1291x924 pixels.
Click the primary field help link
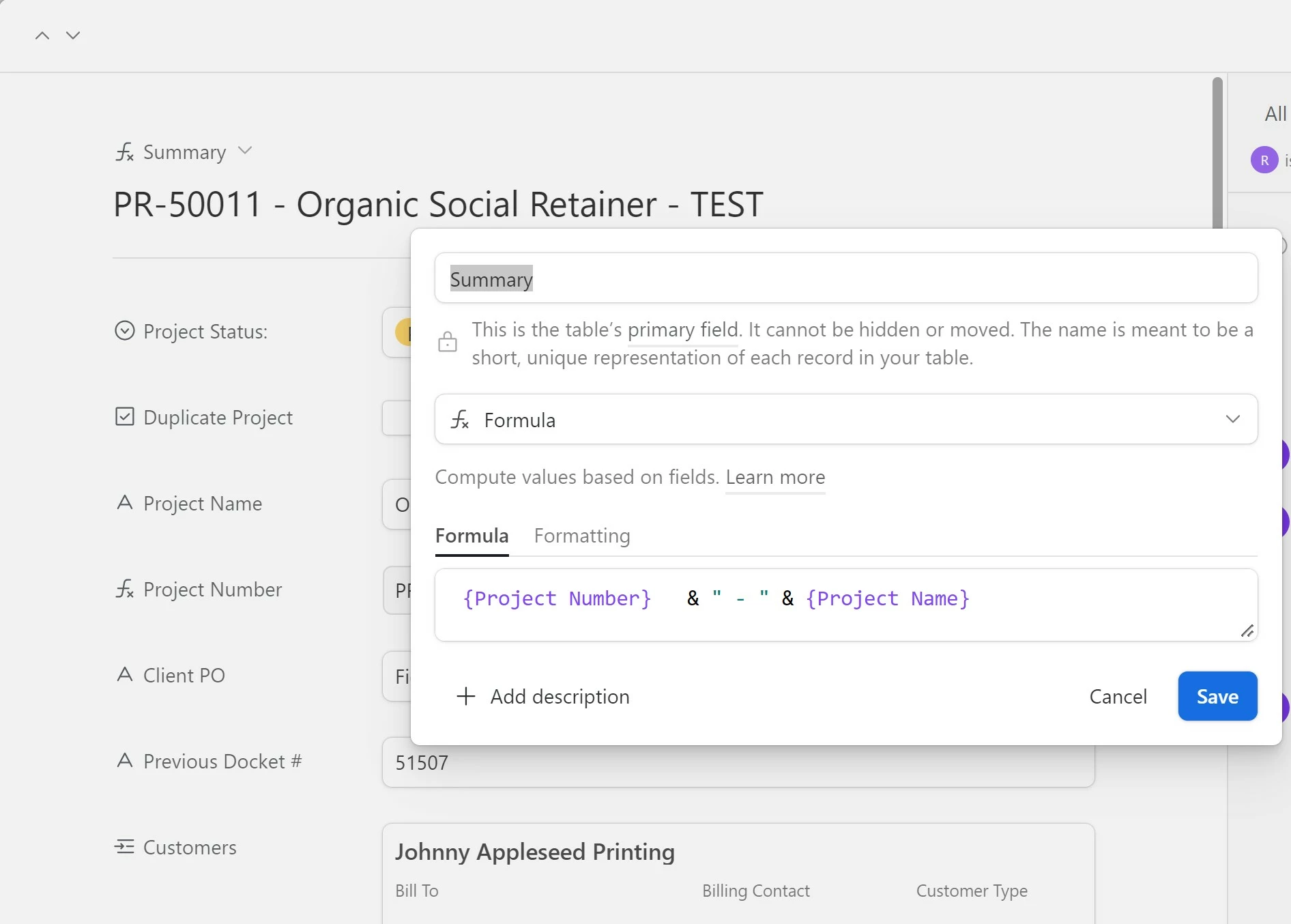pos(683,330)
